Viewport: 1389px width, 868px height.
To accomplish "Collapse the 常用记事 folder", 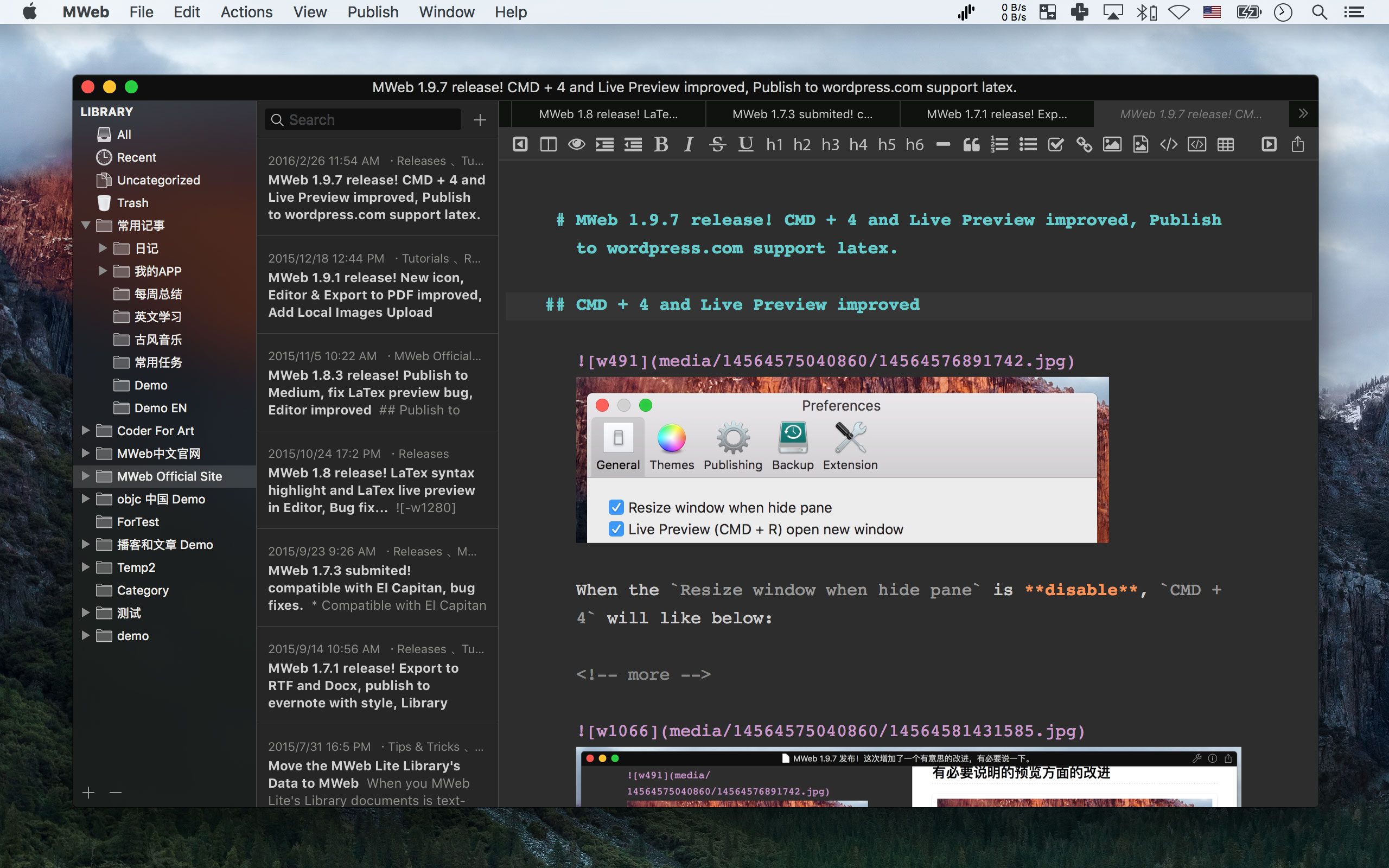I will (x=86, y=225).
